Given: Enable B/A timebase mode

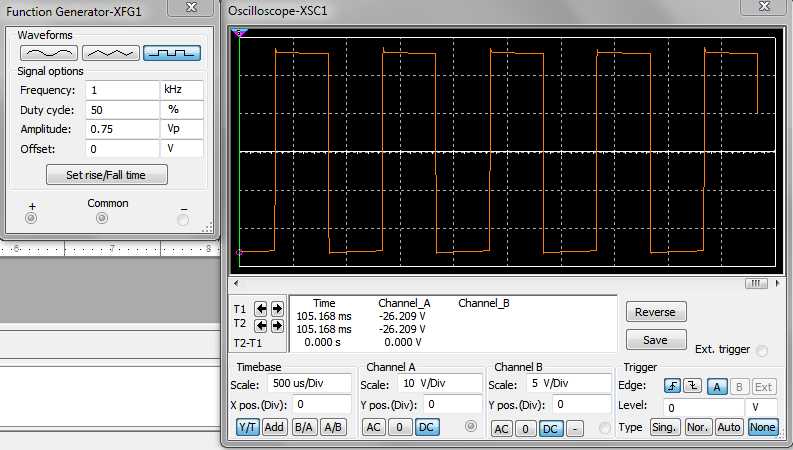Looking at the screenshot, I should click(x=303, y=427).
